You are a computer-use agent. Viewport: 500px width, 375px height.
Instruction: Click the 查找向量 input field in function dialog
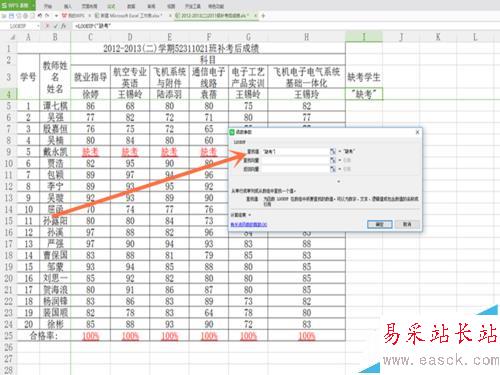coord(295,160)
